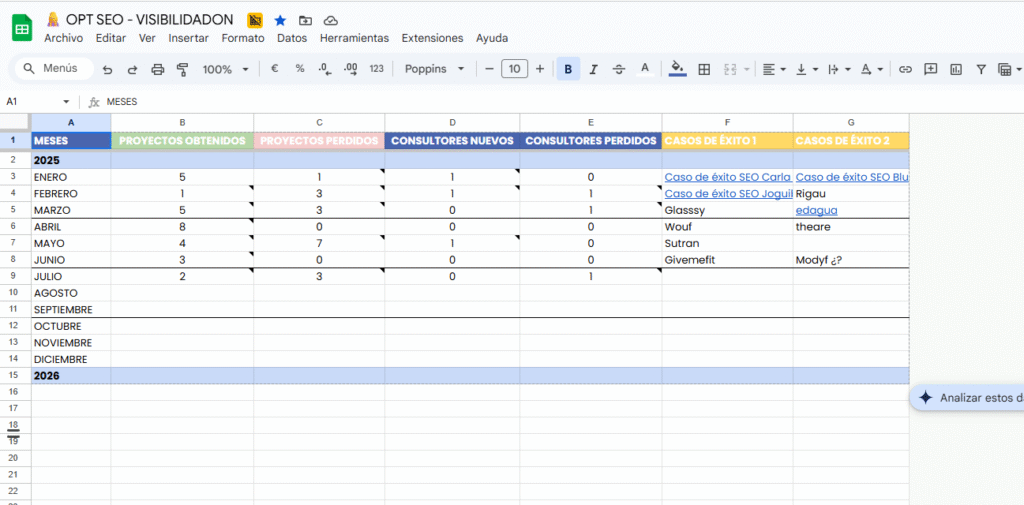Click the insert link icon
Image resolution: width=1024 pixels, height=505 pixels.
[x=905, y=69]
